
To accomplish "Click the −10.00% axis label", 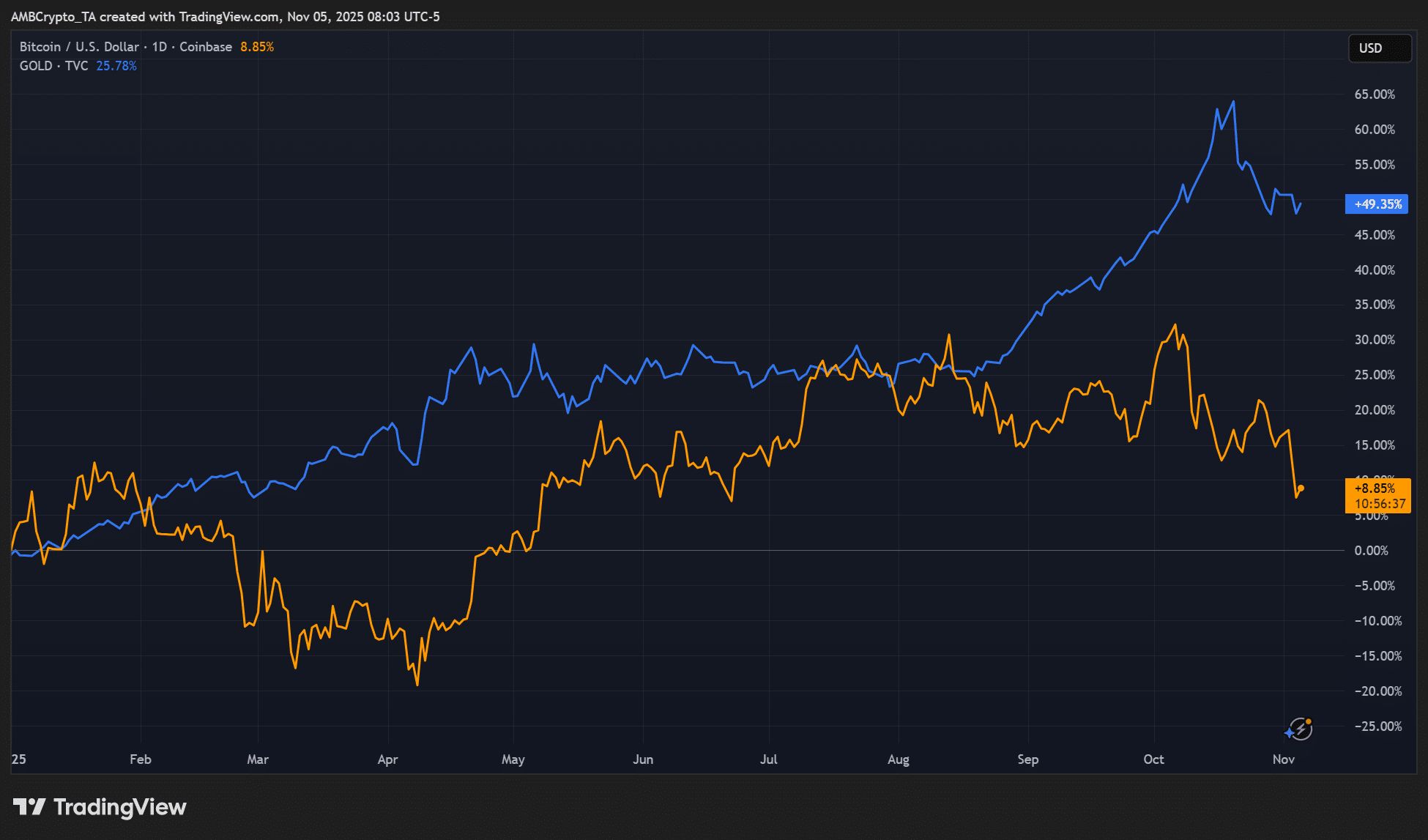I will coord(1378,621).
